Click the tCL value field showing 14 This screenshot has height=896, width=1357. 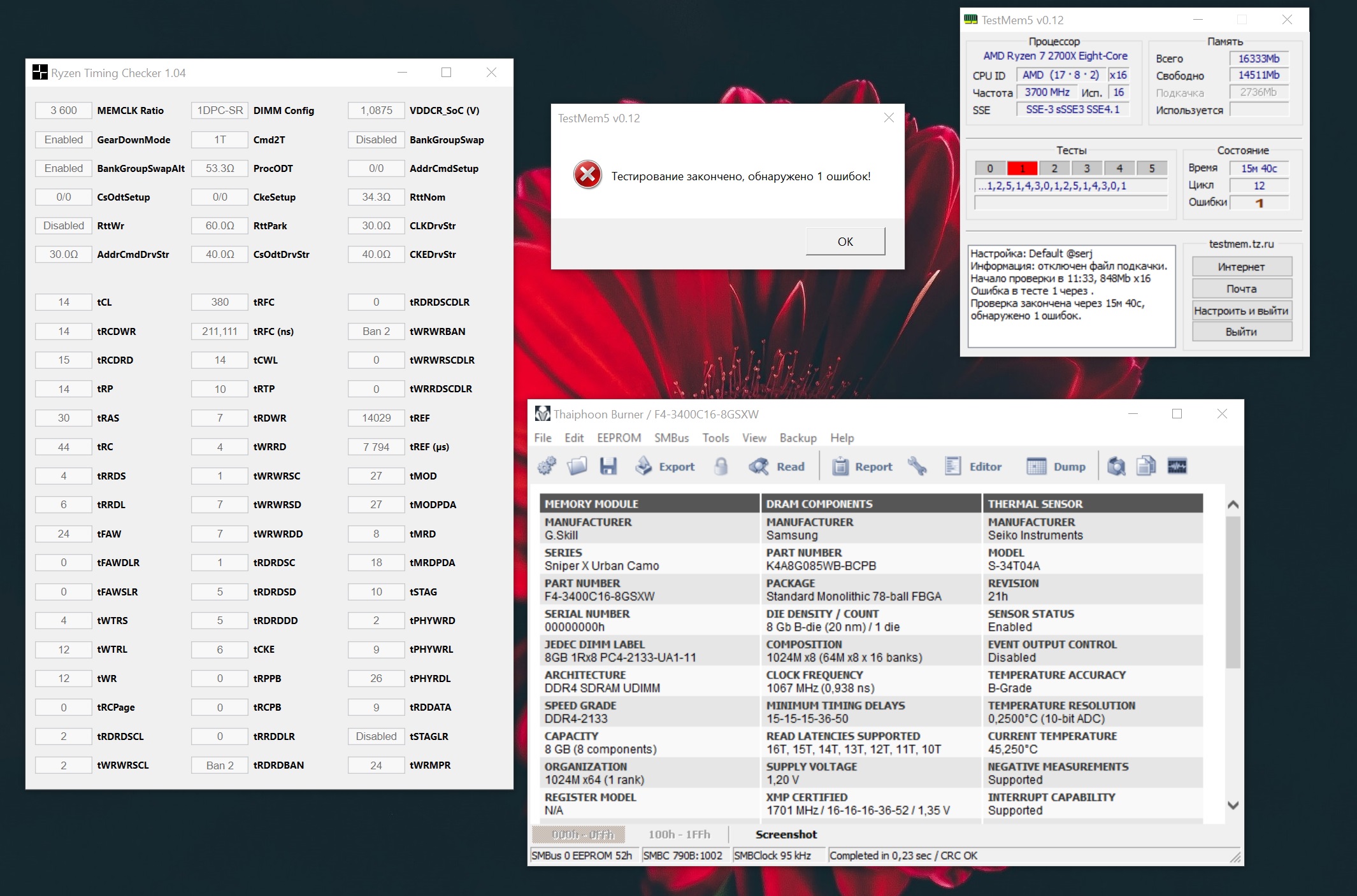64,302
